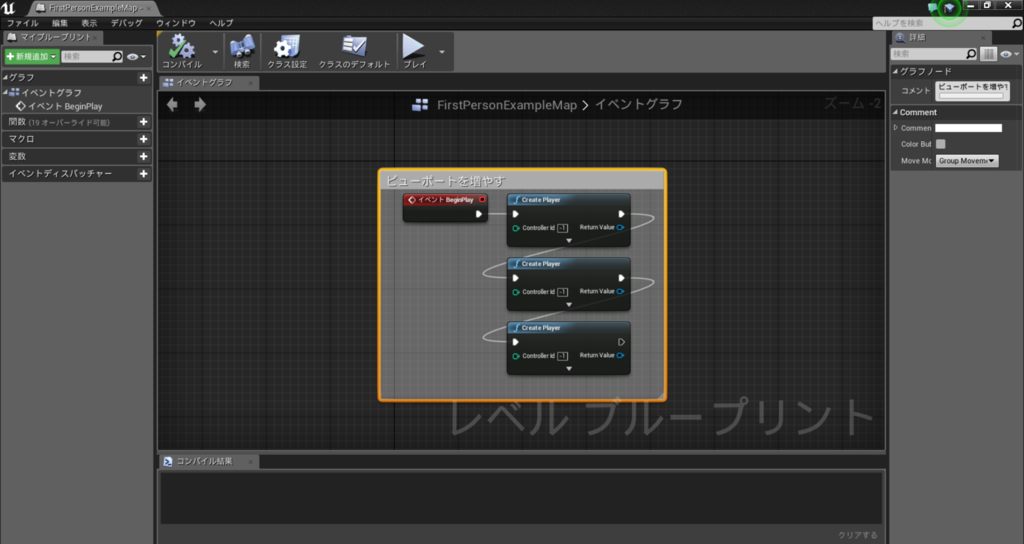1024x544 pixels.
Task: Switch to the マイブループリント tab
Action: click(52, 37)
